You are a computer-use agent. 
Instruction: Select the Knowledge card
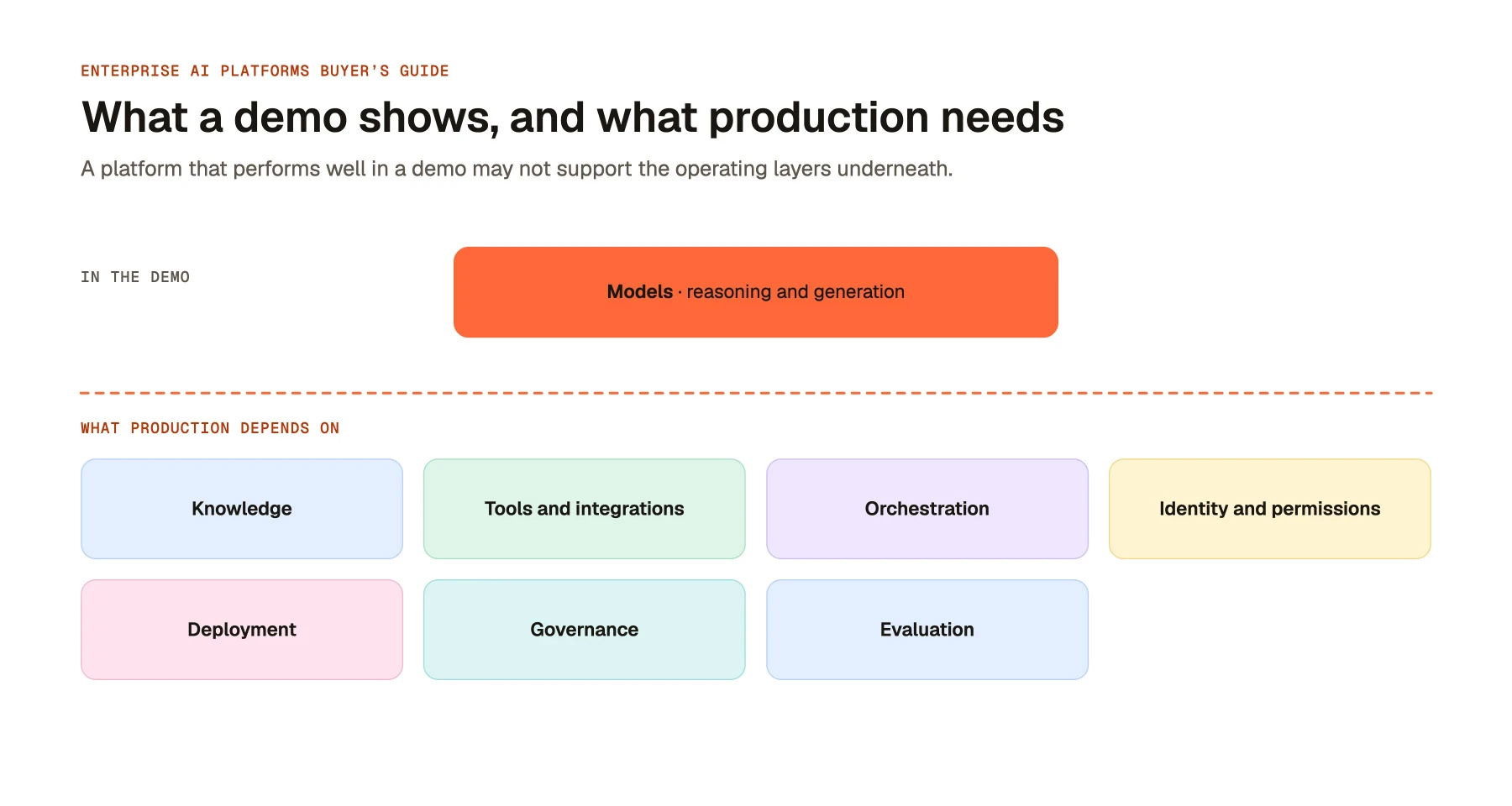pos(242,509)
